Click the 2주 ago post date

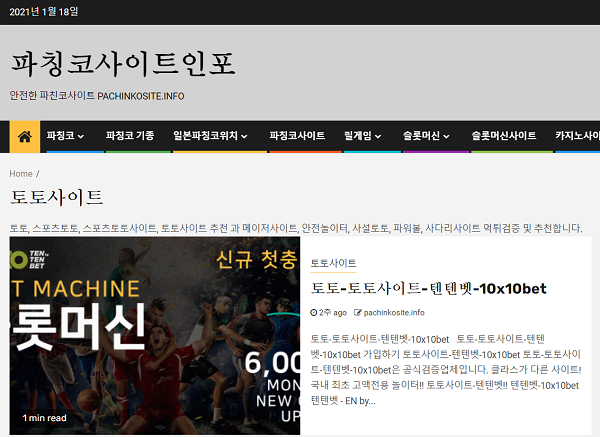coord(333,313)
